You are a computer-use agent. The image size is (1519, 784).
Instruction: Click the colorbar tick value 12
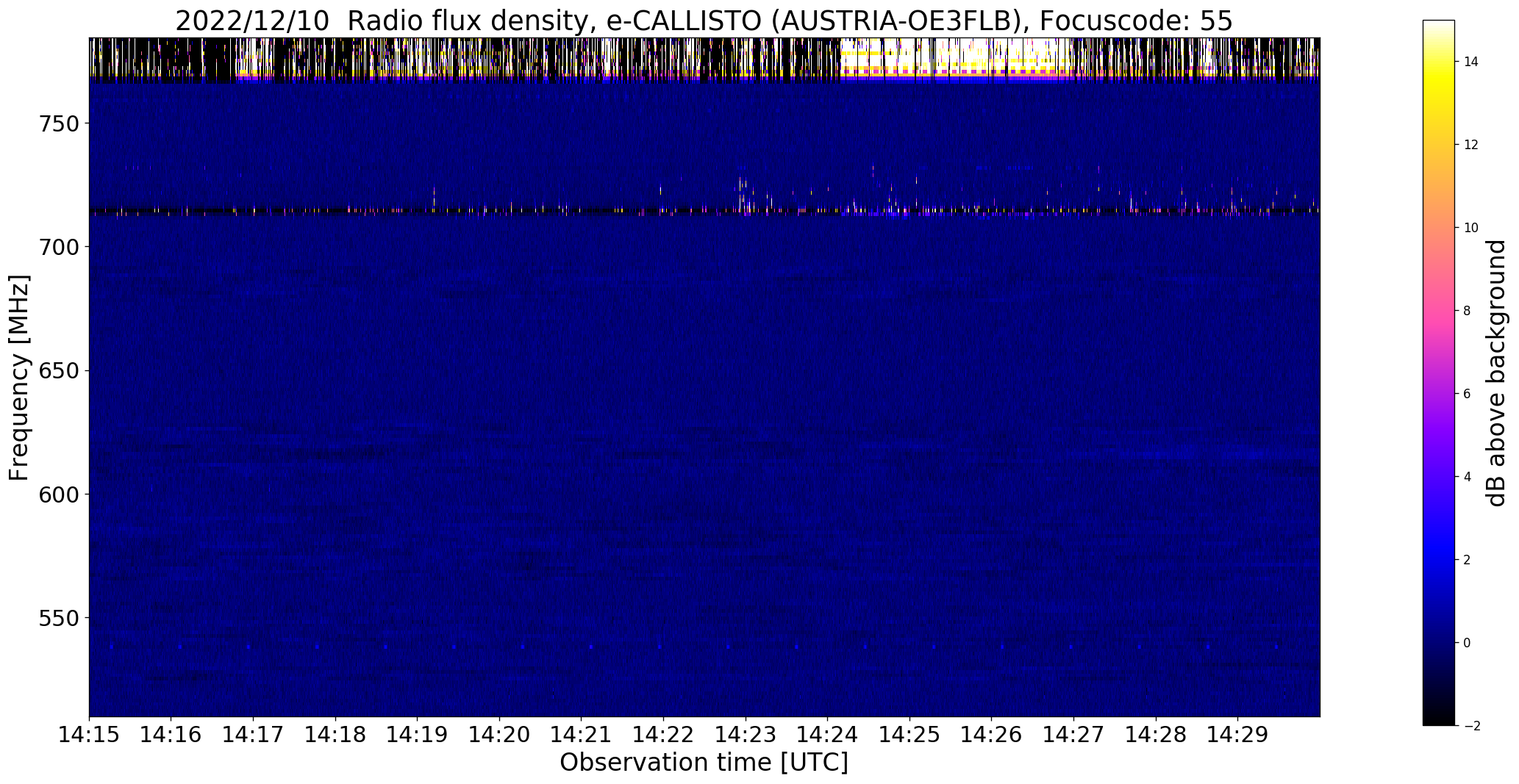point(1471,145)
